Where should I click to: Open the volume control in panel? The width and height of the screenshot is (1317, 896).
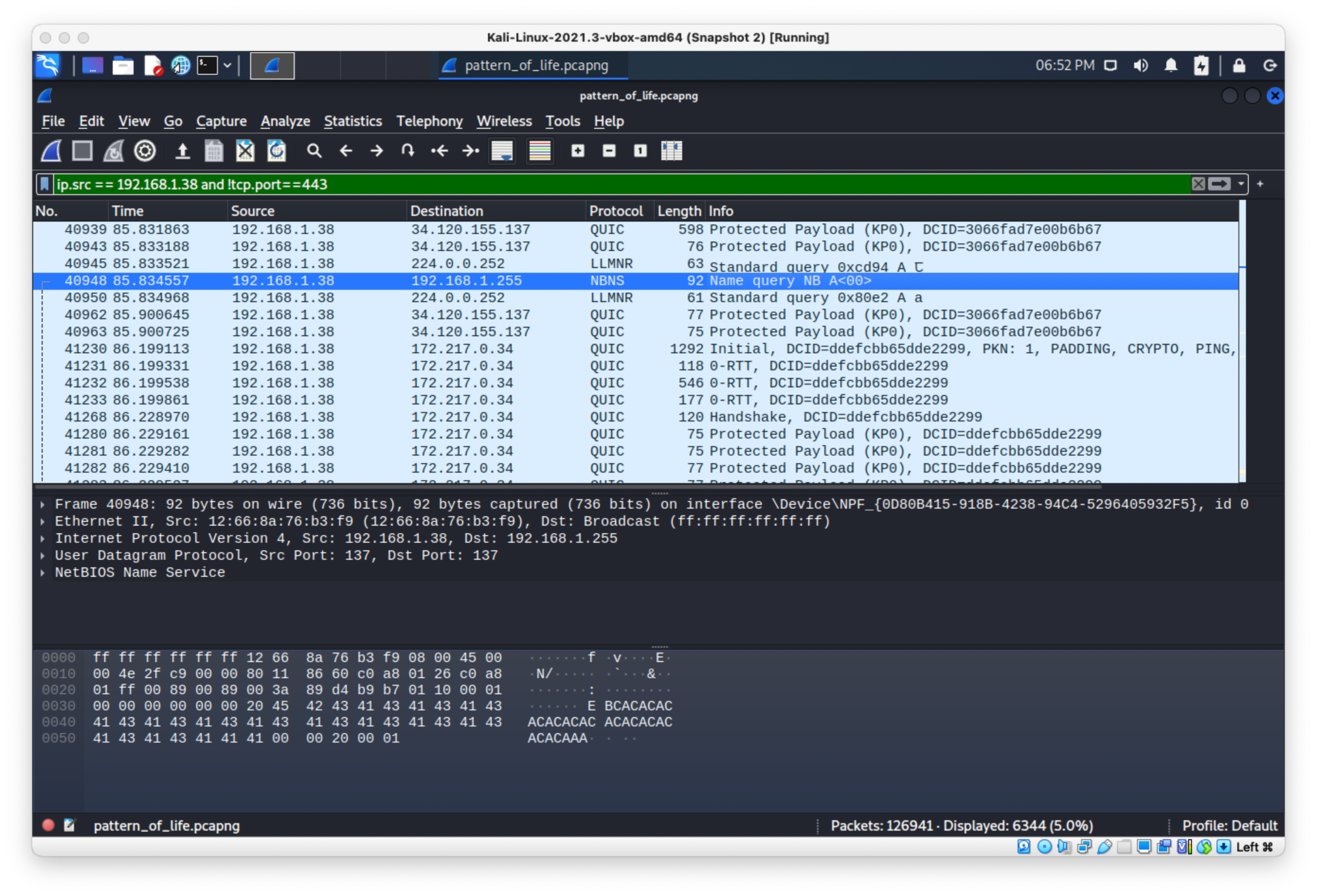click(x=1140, y=65)
